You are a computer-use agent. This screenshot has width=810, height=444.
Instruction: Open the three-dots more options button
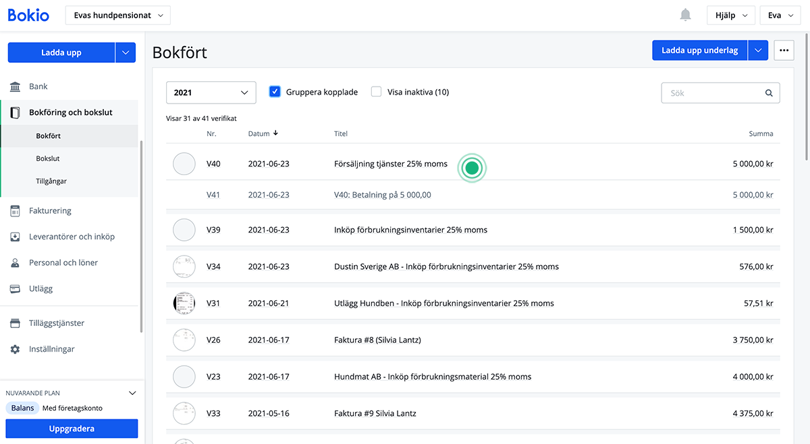[783, 50]
